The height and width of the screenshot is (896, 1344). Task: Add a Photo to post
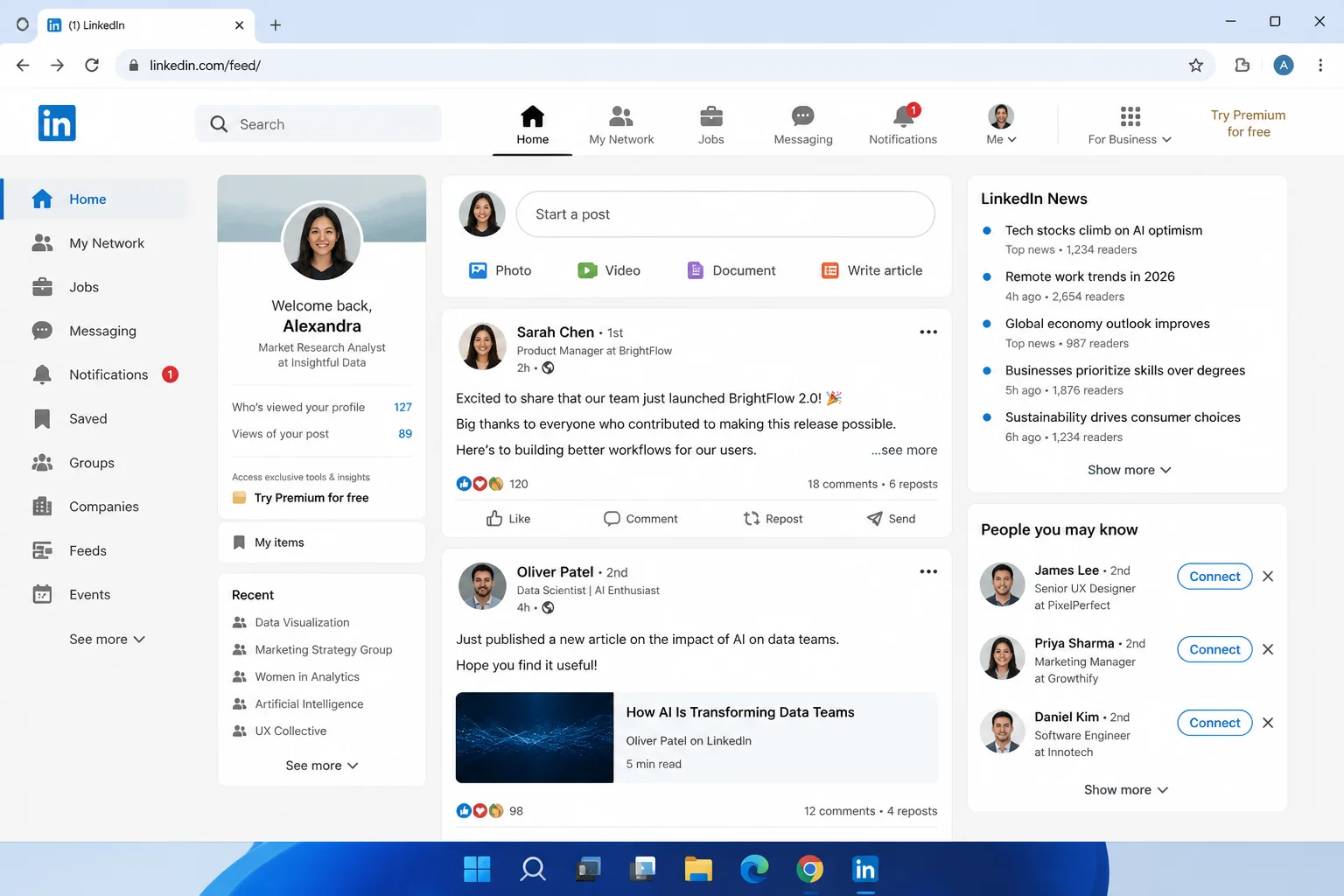tap(500, 270)
